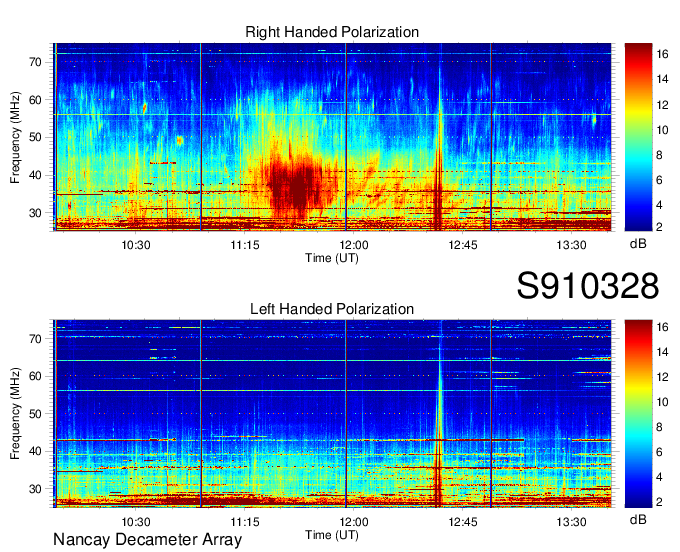680x552 pixels.
Task: Select the 60 MHz tick on Right Handed plot
Action: click(x=36, y=100)
